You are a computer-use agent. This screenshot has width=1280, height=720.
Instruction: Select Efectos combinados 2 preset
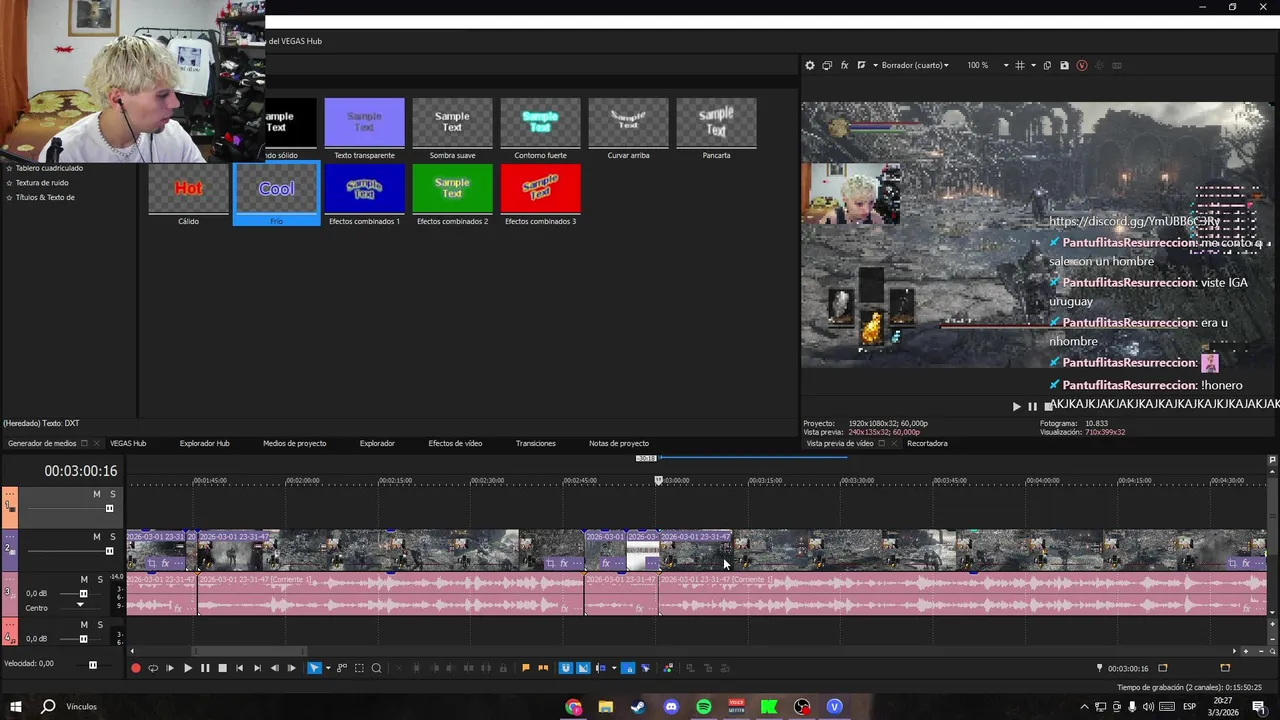point(452,194)
